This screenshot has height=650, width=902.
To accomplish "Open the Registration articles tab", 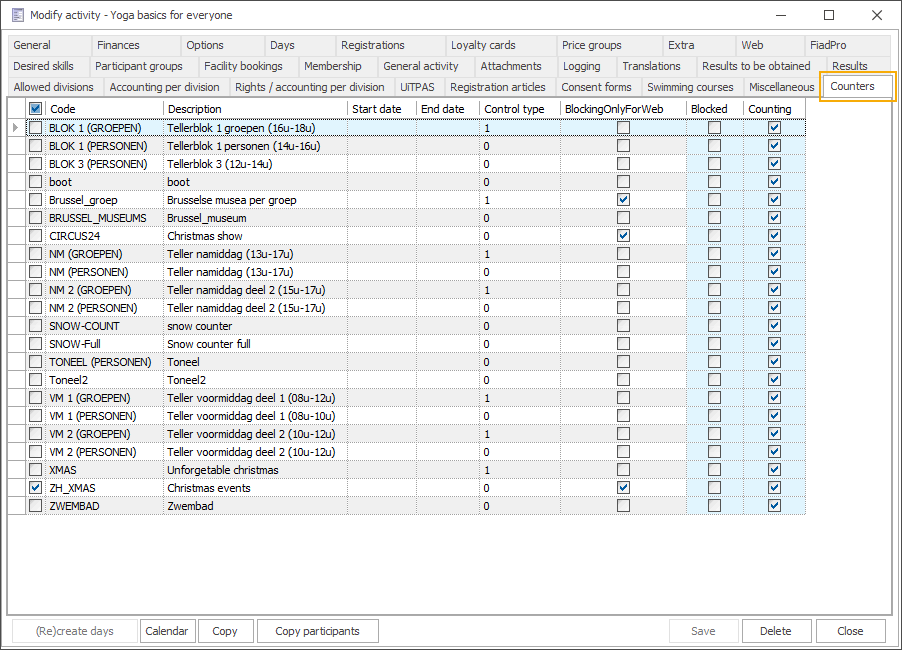I will (x=497, y=87).
